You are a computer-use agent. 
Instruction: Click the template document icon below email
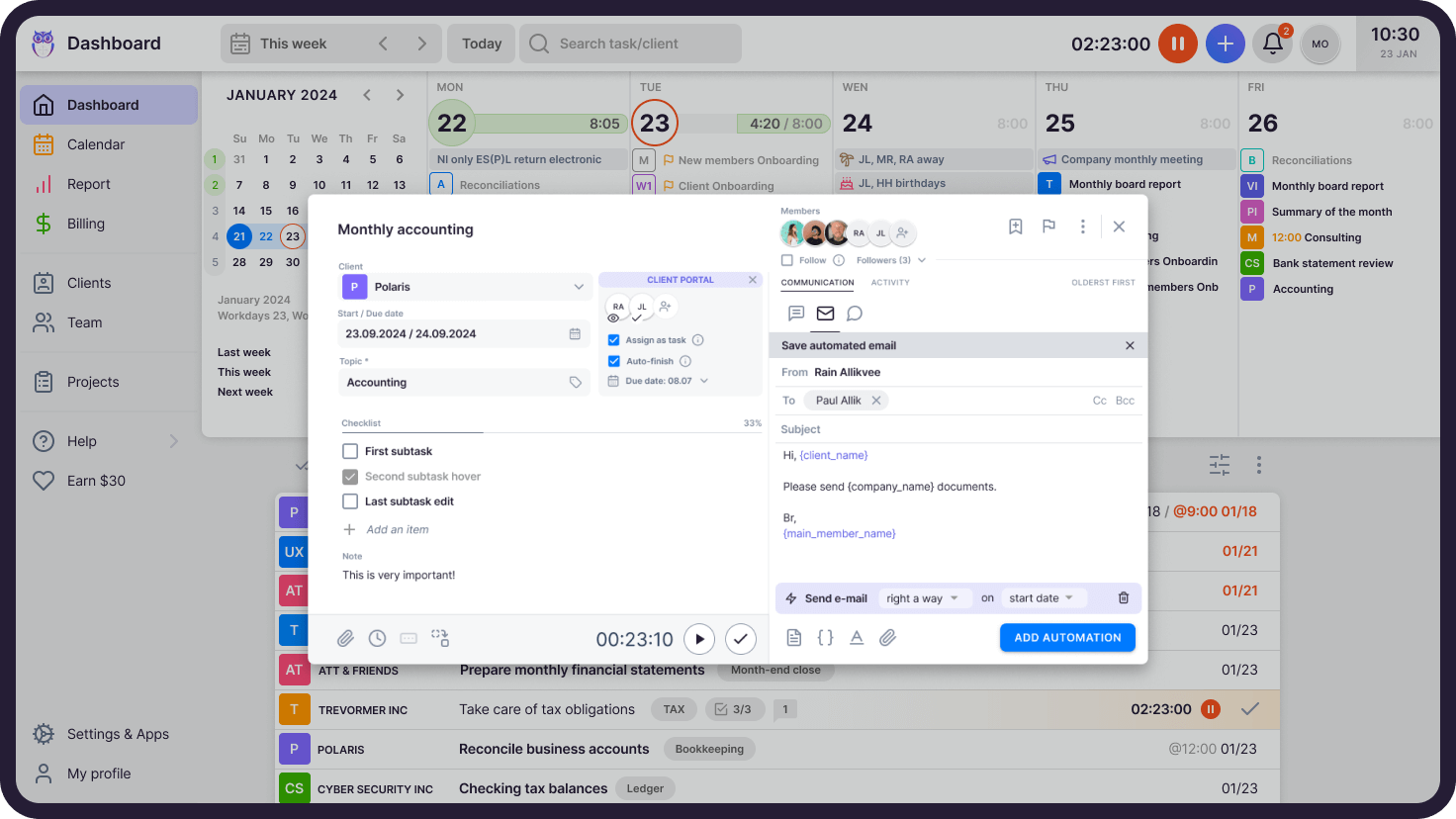pos(793,638)
